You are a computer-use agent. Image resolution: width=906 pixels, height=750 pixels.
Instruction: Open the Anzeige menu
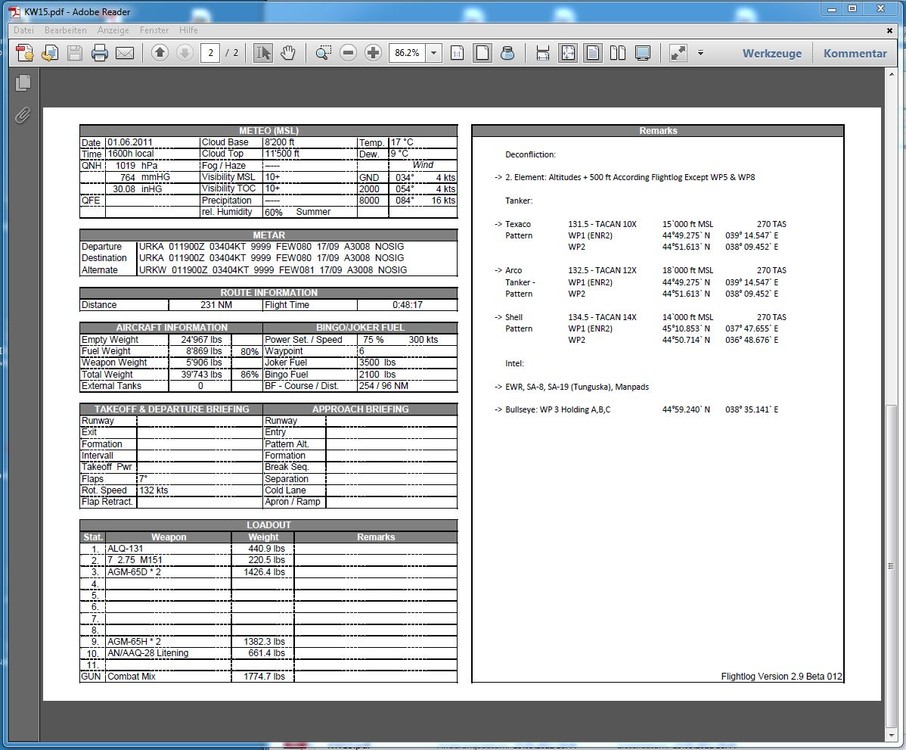(113, 30)
